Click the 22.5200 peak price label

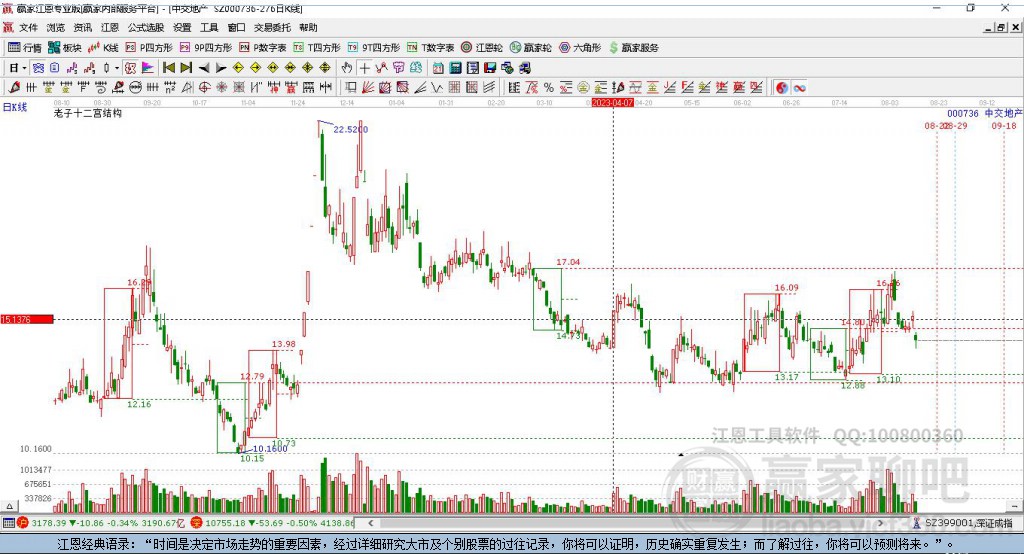351,129
